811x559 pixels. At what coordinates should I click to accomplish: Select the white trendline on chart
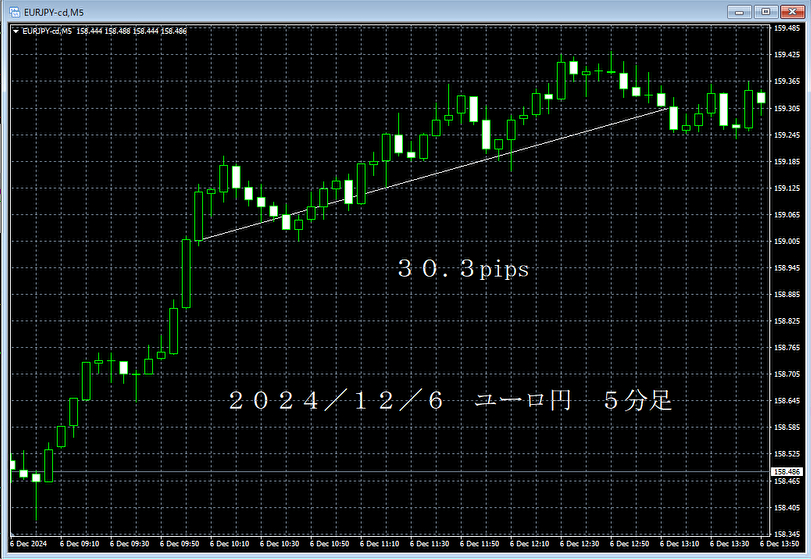click(434, 174)
